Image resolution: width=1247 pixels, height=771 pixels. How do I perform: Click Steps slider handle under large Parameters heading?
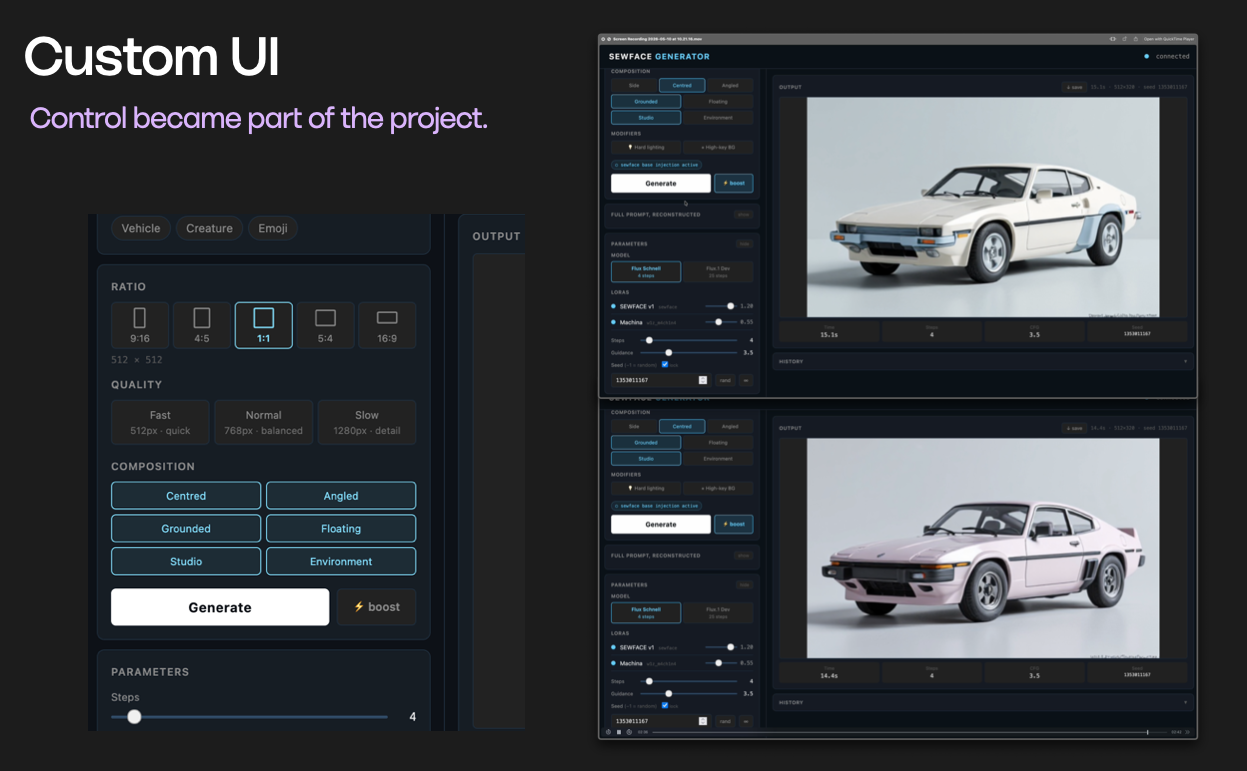click(x=134, y=716)
